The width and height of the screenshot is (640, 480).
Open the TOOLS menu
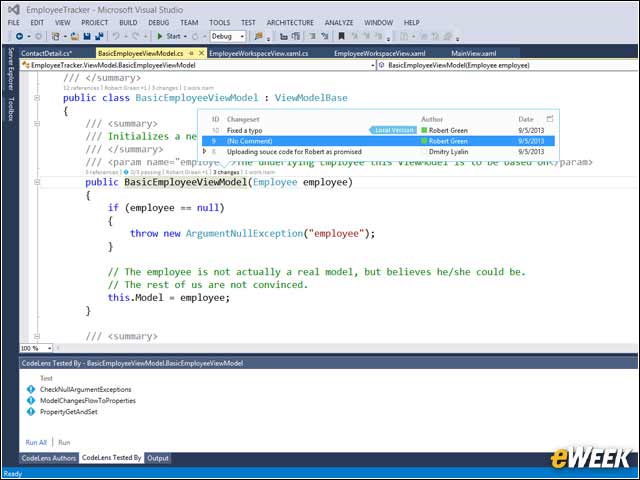pos(220,22)
